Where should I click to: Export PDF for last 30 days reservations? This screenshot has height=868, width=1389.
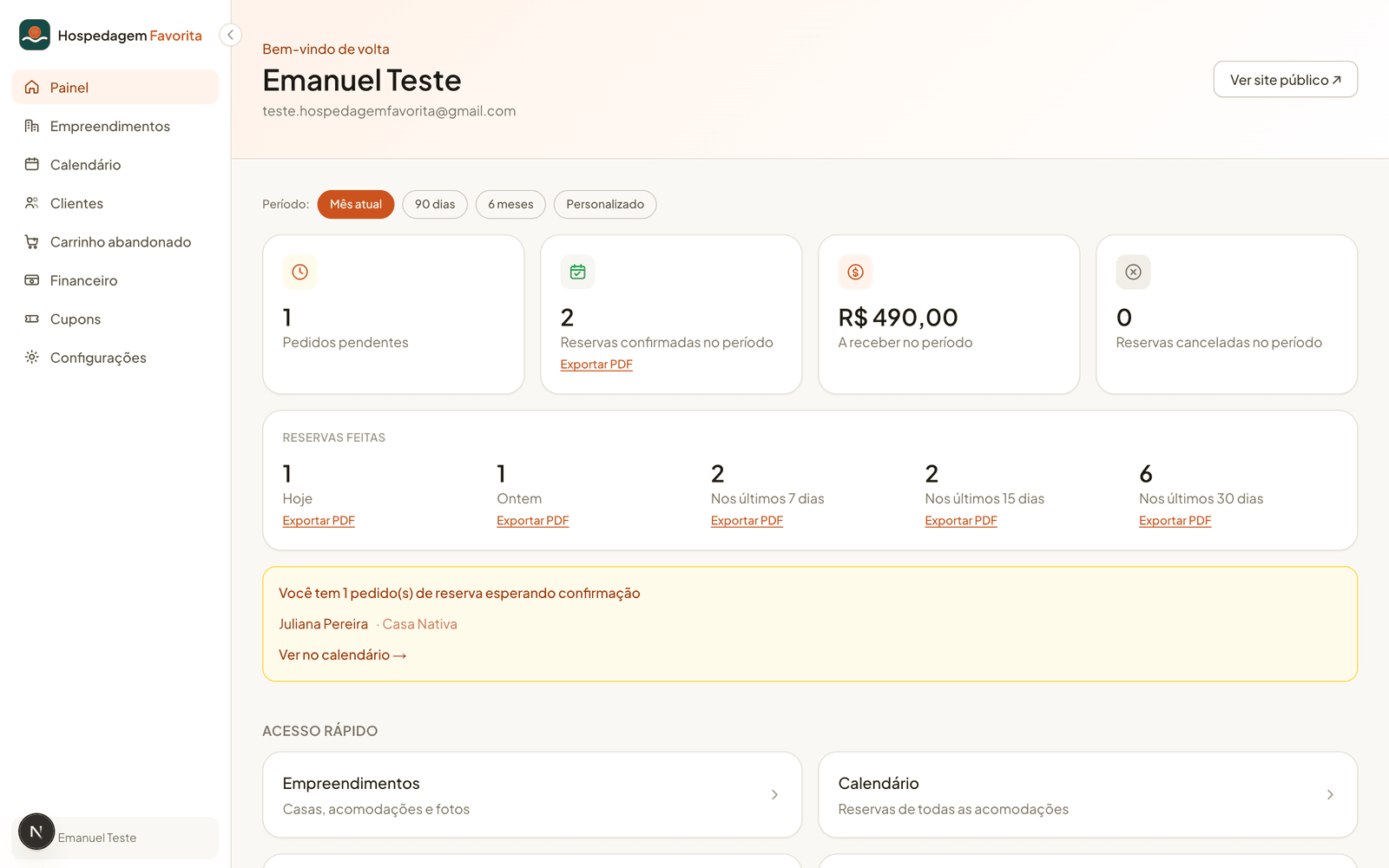pos(1175,521)
